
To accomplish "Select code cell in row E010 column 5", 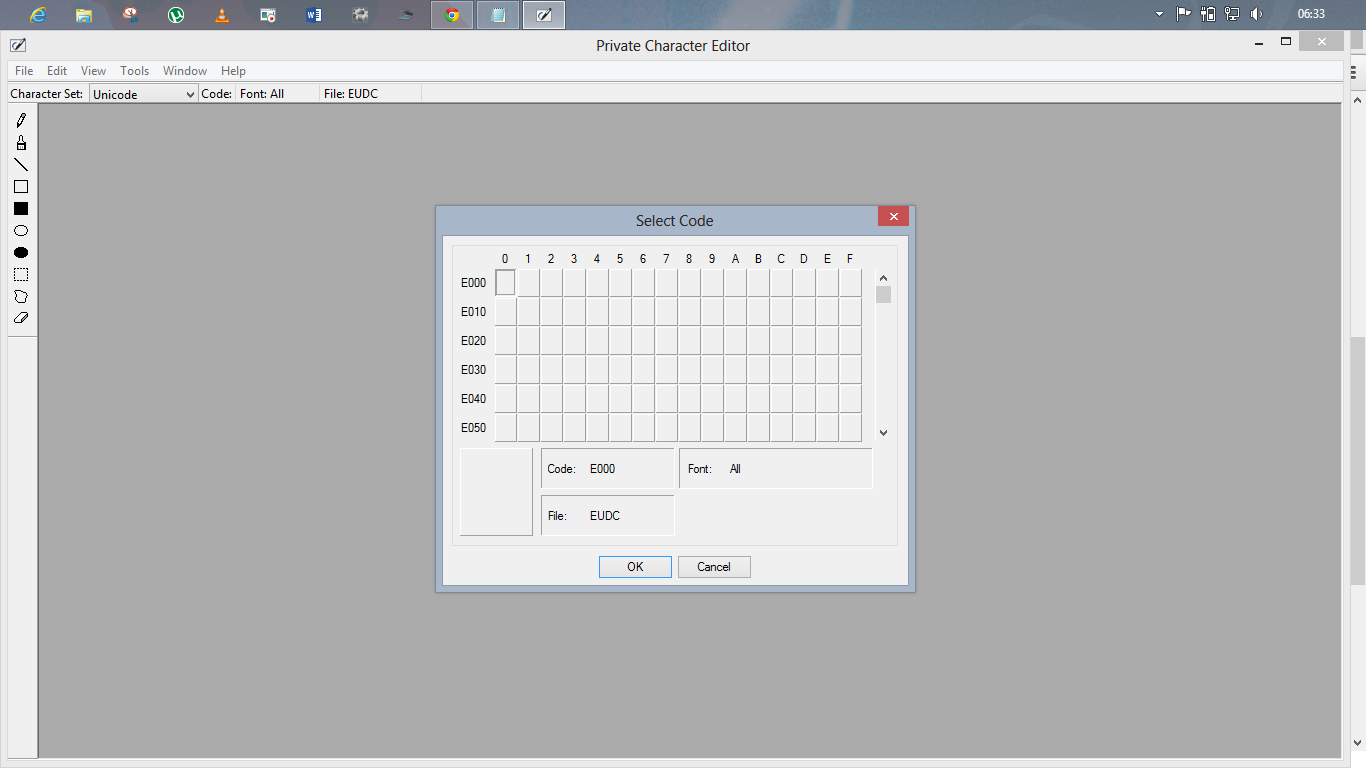I will point(620,312).
